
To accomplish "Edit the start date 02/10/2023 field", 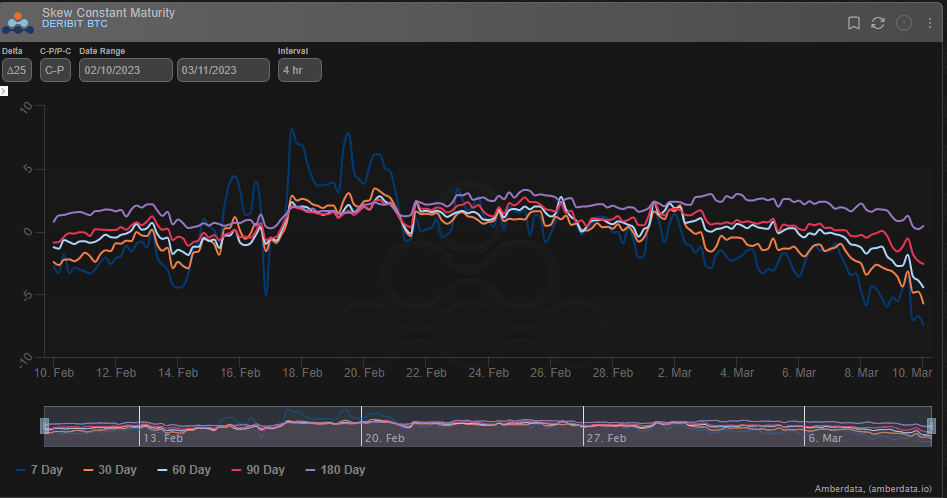I will [x=126, y=70].
